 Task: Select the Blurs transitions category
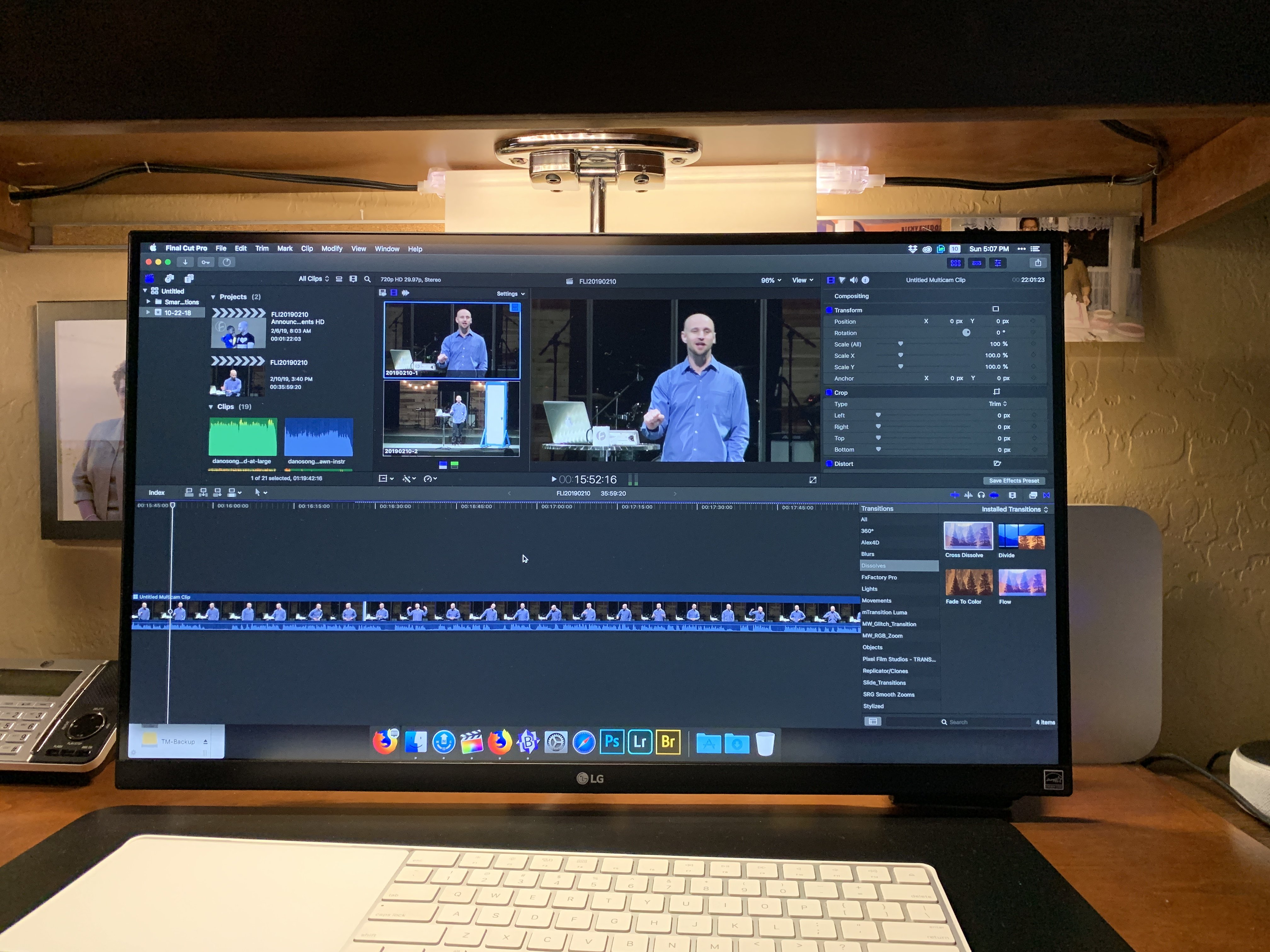tap(867, 554)
